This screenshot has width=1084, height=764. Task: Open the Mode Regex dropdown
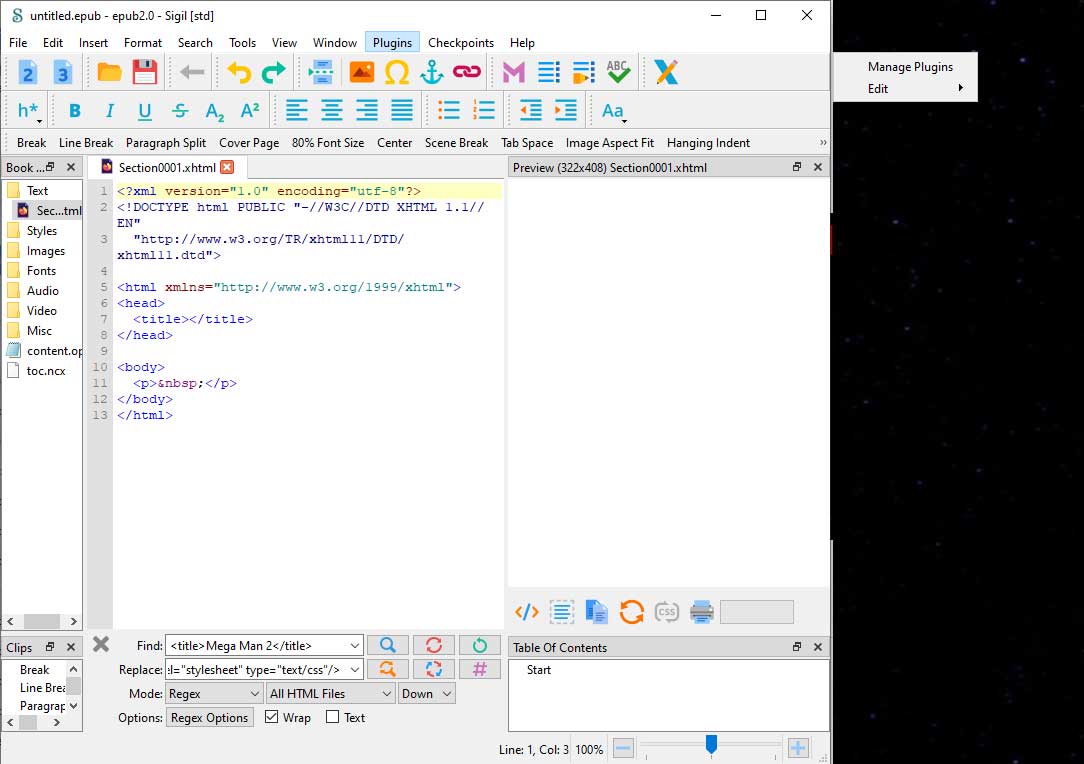[x=214, y=694]
